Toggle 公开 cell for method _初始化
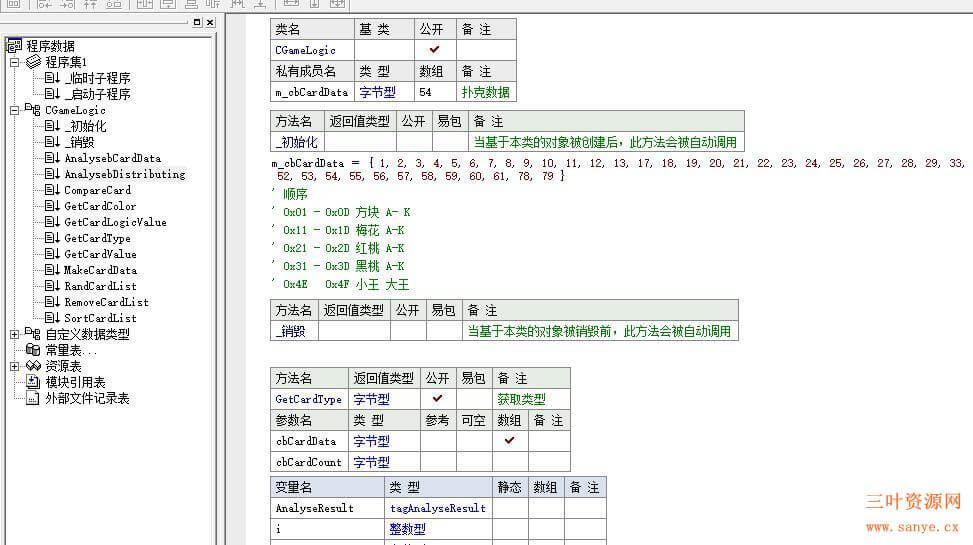This screenshot has width=973, height=545. coord(414,142)
